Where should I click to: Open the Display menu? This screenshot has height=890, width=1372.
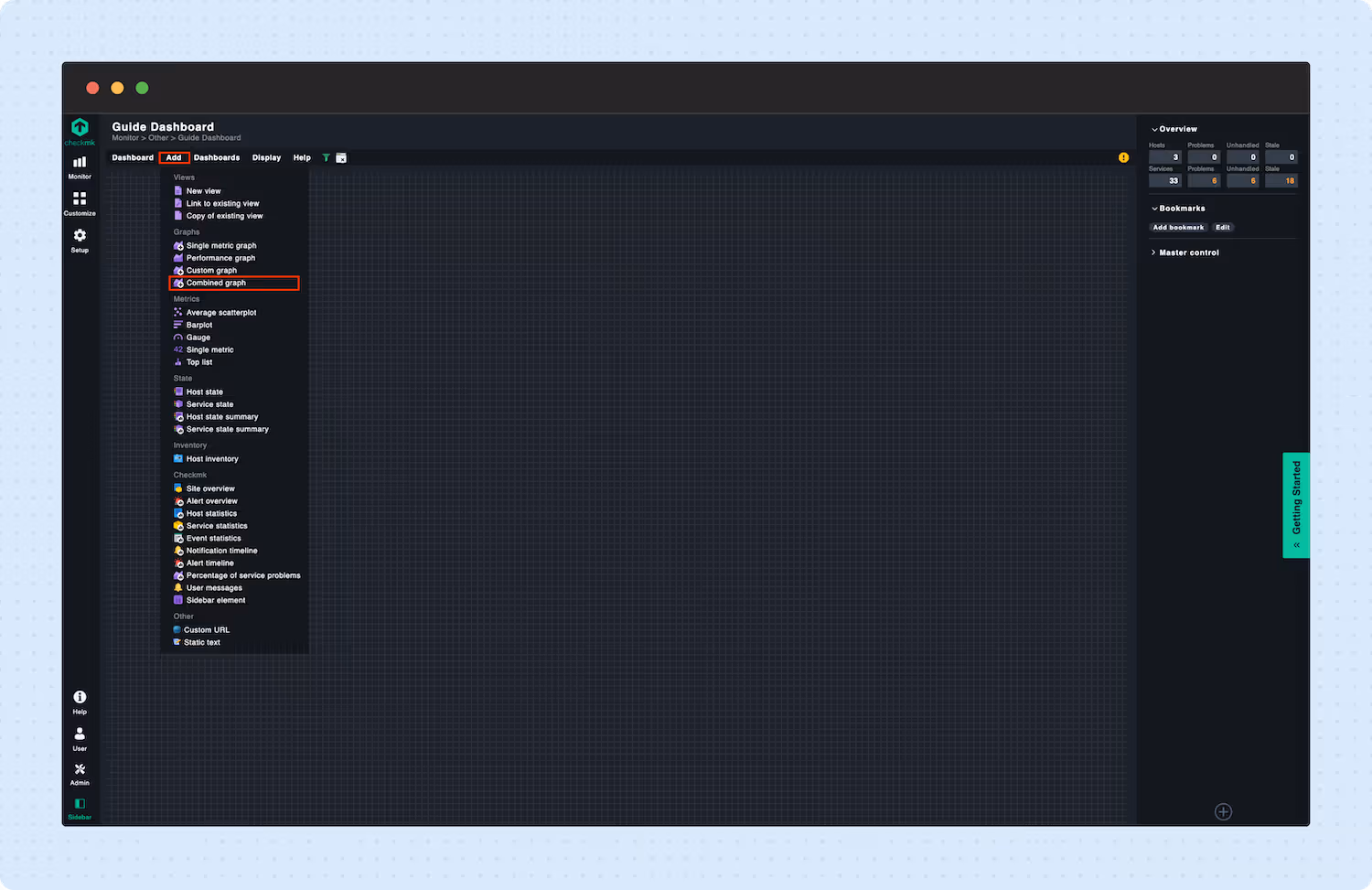tap(266, 157)
